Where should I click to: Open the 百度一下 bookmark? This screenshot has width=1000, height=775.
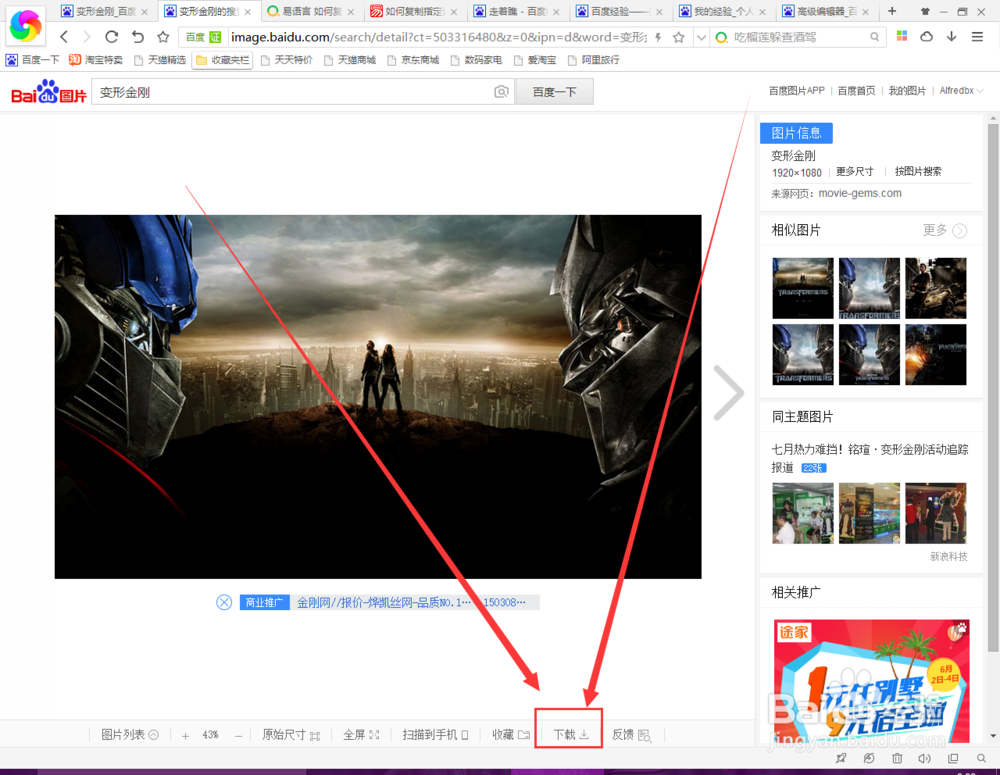click(33, 60)
